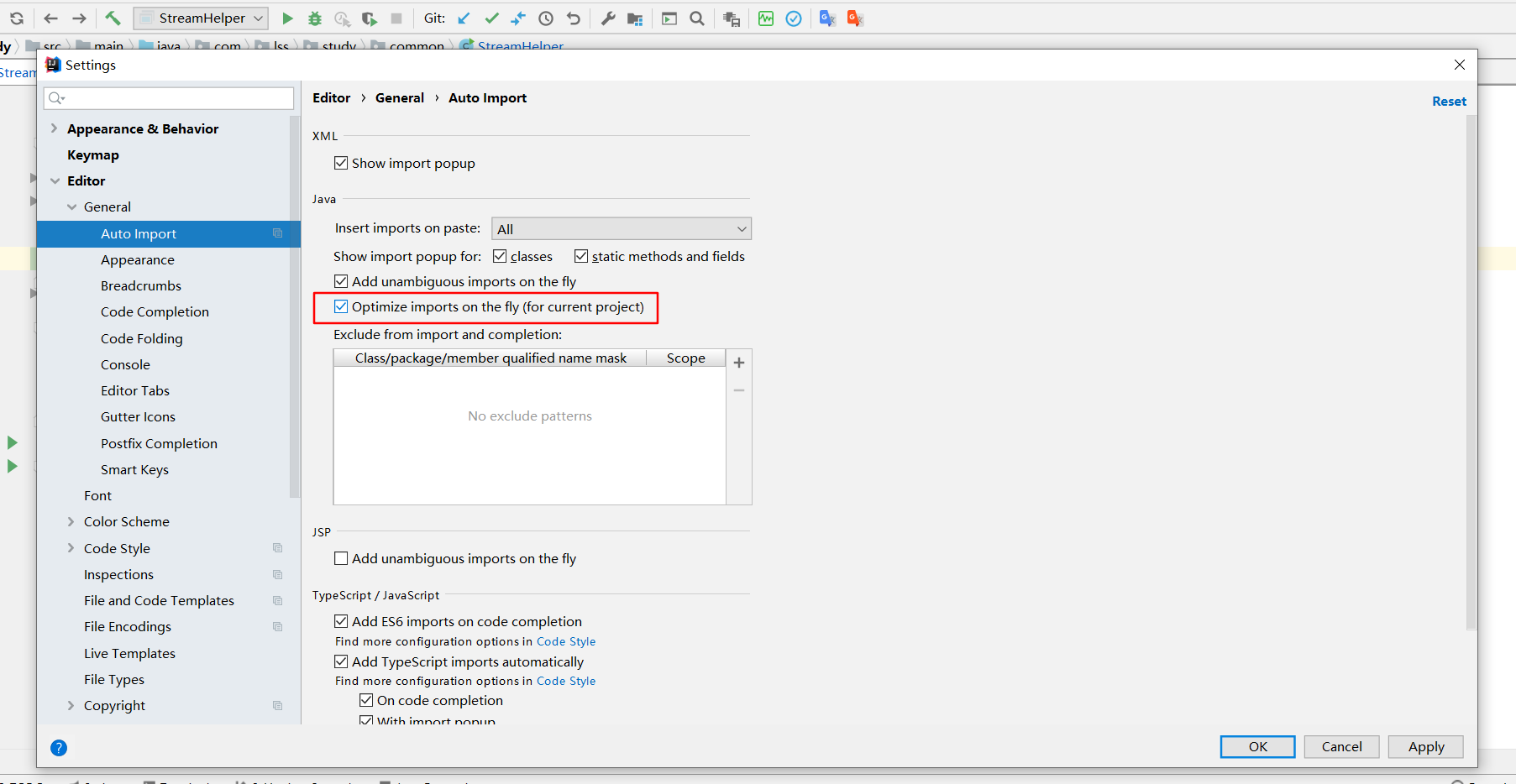Open settings via the wrench icon

(608, 18)
